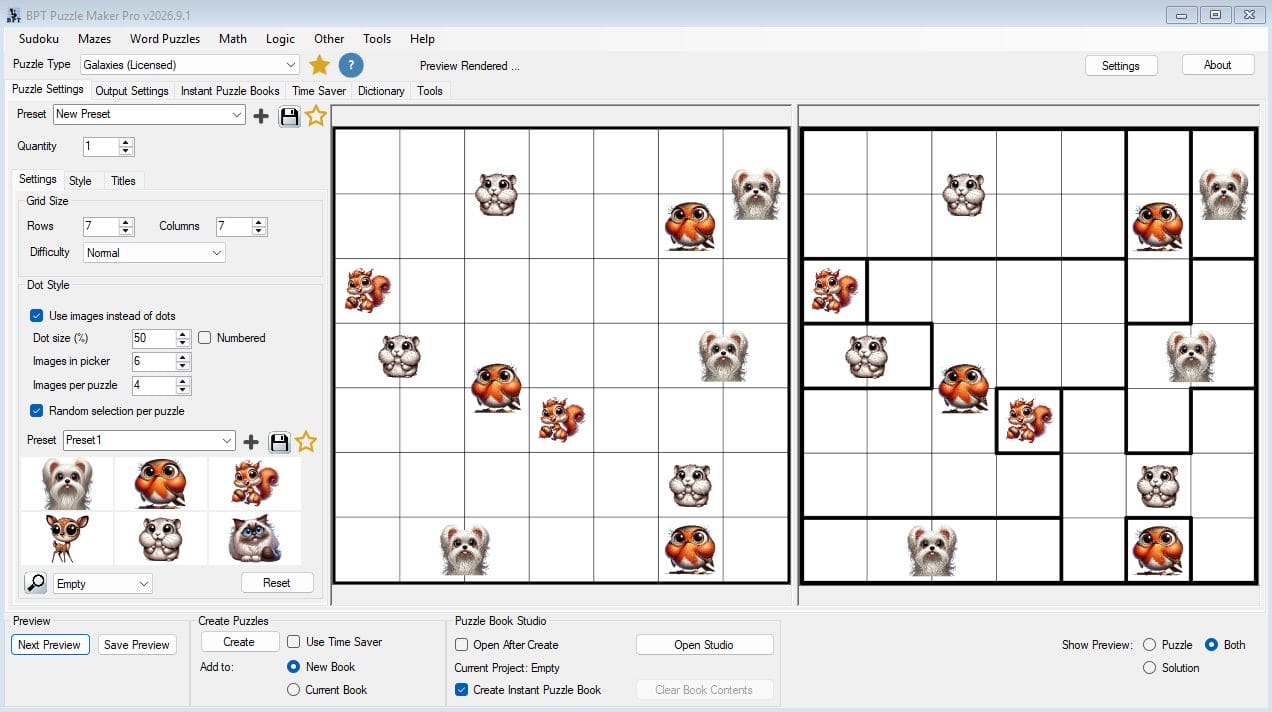Select the blue-eyed cat picker image
Screen dimensions: 1272x712
[255, 538]
